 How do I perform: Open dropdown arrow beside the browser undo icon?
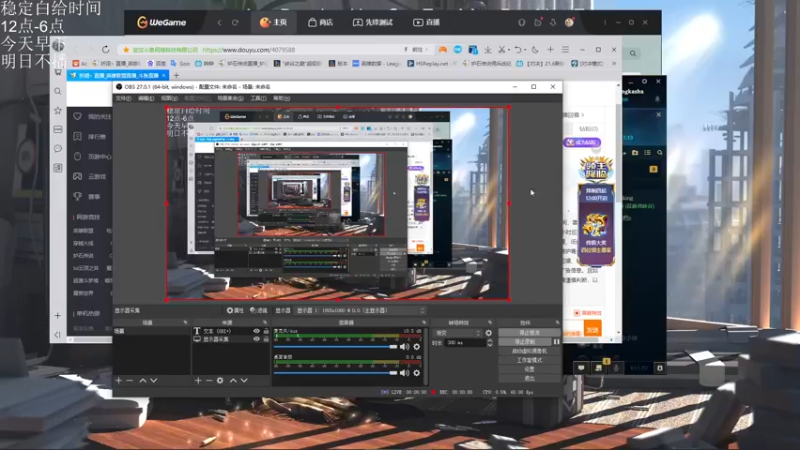(525, 50)
